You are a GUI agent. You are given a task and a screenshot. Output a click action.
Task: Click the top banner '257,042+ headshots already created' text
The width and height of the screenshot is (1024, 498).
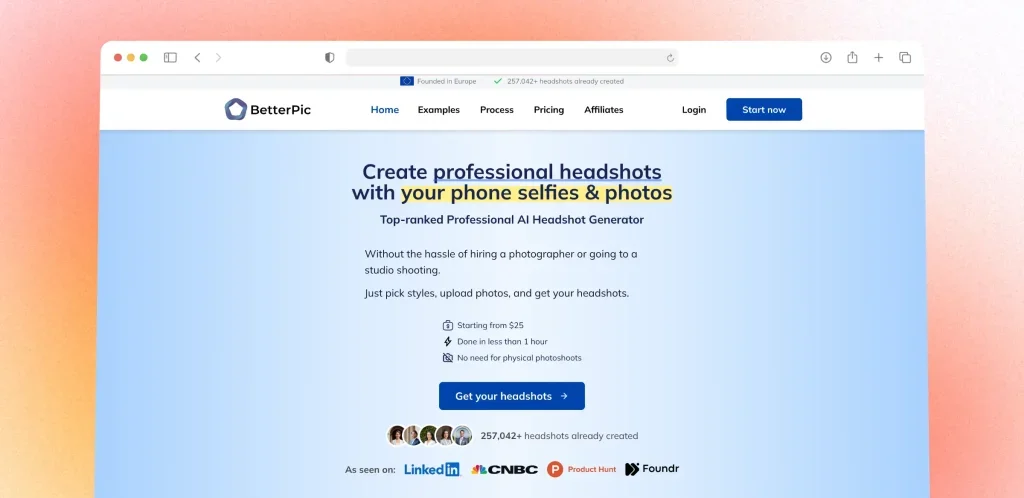(x=566, y=82)
